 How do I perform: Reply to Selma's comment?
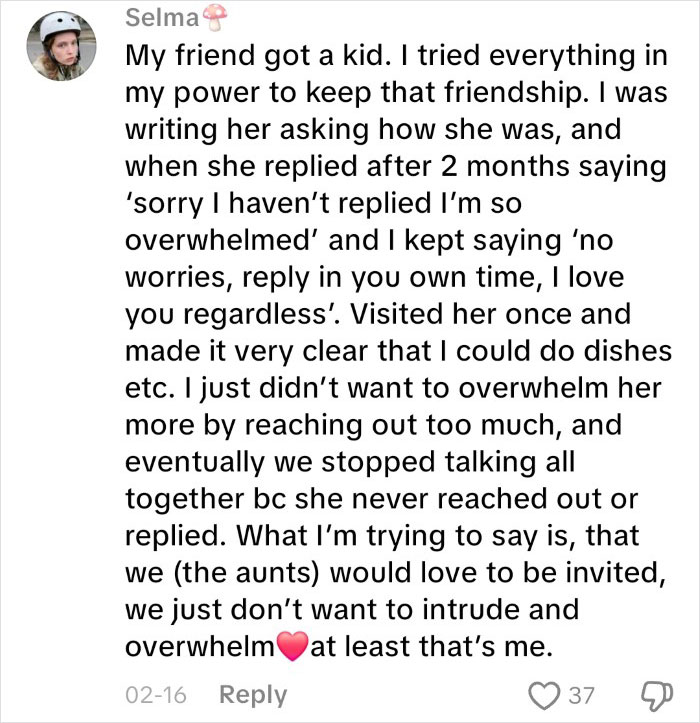click(251, 695)
